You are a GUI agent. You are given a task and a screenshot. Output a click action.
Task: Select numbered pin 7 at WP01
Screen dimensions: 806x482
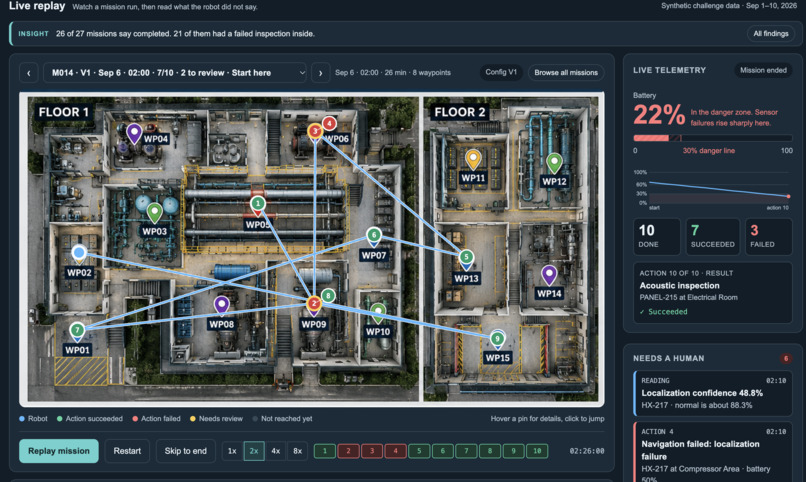[77, 331]
